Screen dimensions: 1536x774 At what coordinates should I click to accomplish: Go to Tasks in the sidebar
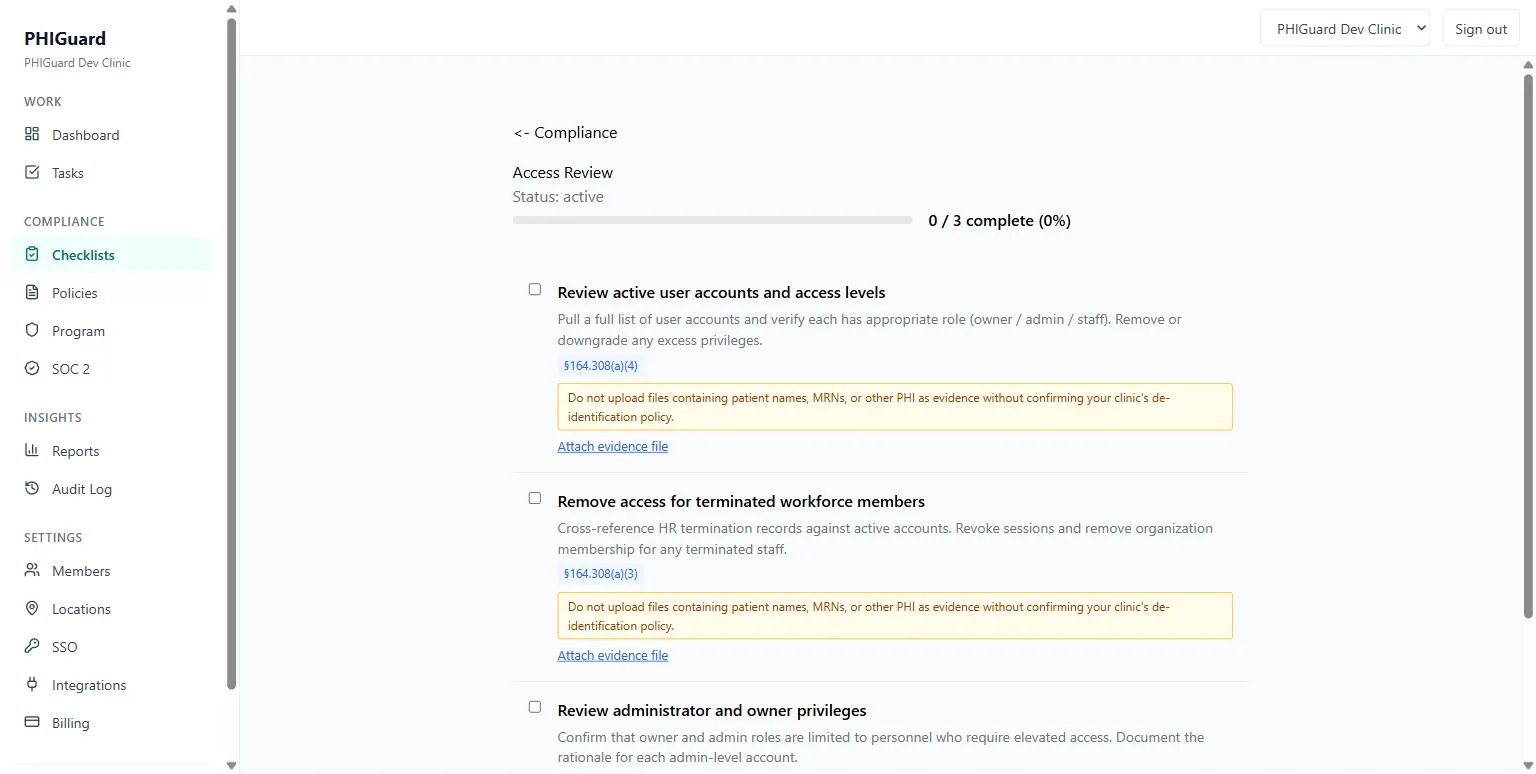112,173
